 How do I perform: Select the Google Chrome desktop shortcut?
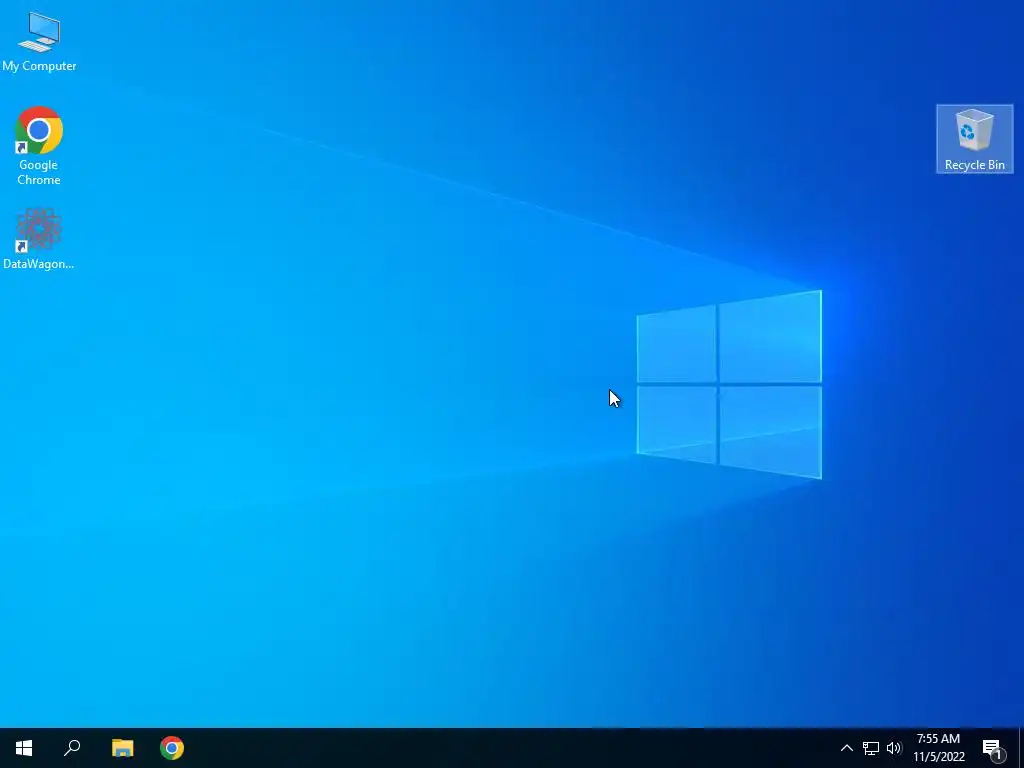click(39, 145)
